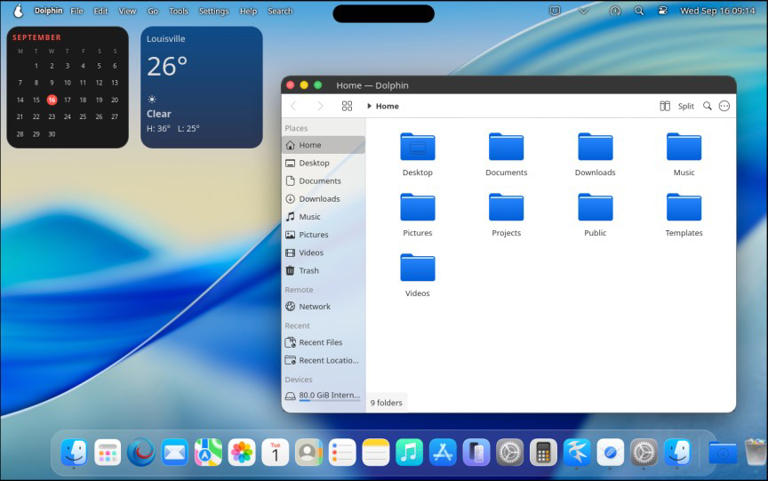This screenshot has width=768, height=481.
Task: Open the Music note icon in dock
Action: tap(409, 452)
